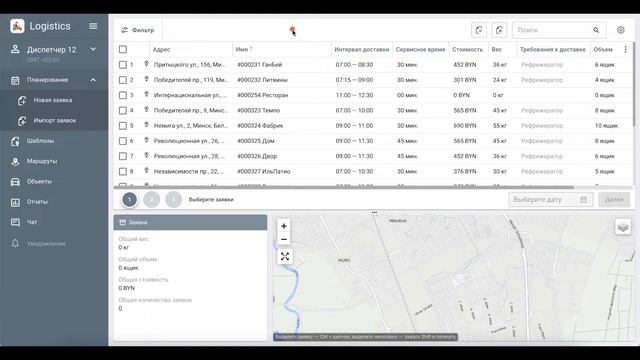Click the 690 BYN cost cell
This screenshot has width=640, height=360.
pos(464,126)
